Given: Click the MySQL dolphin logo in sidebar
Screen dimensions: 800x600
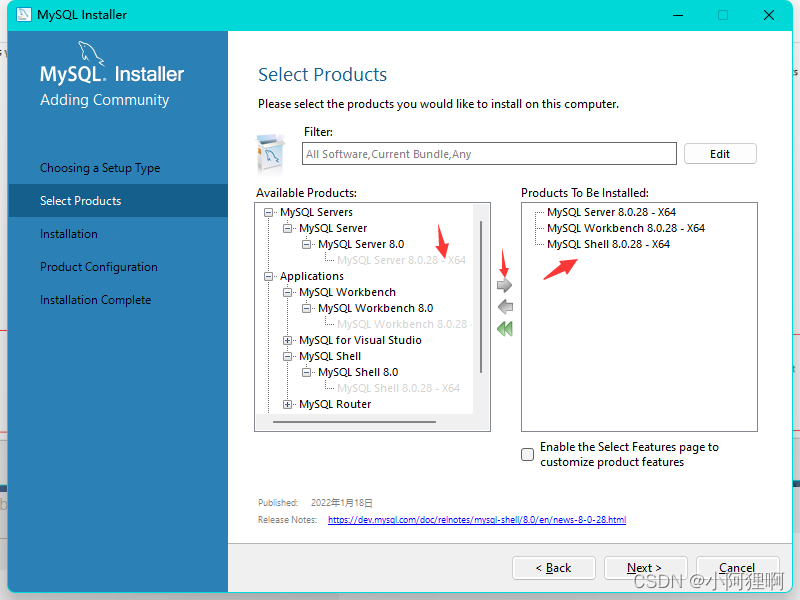Looking at the screenshot, I should 91,53.
